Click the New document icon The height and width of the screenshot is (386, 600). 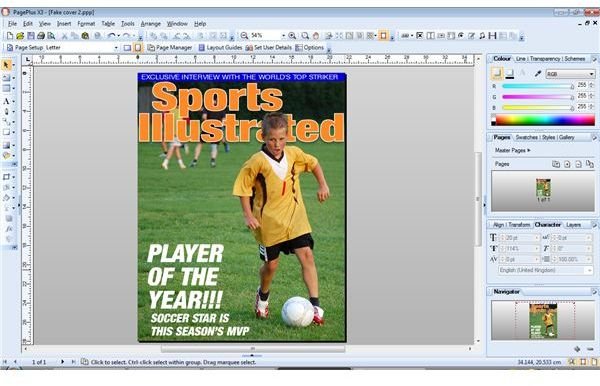click(10, 36)
